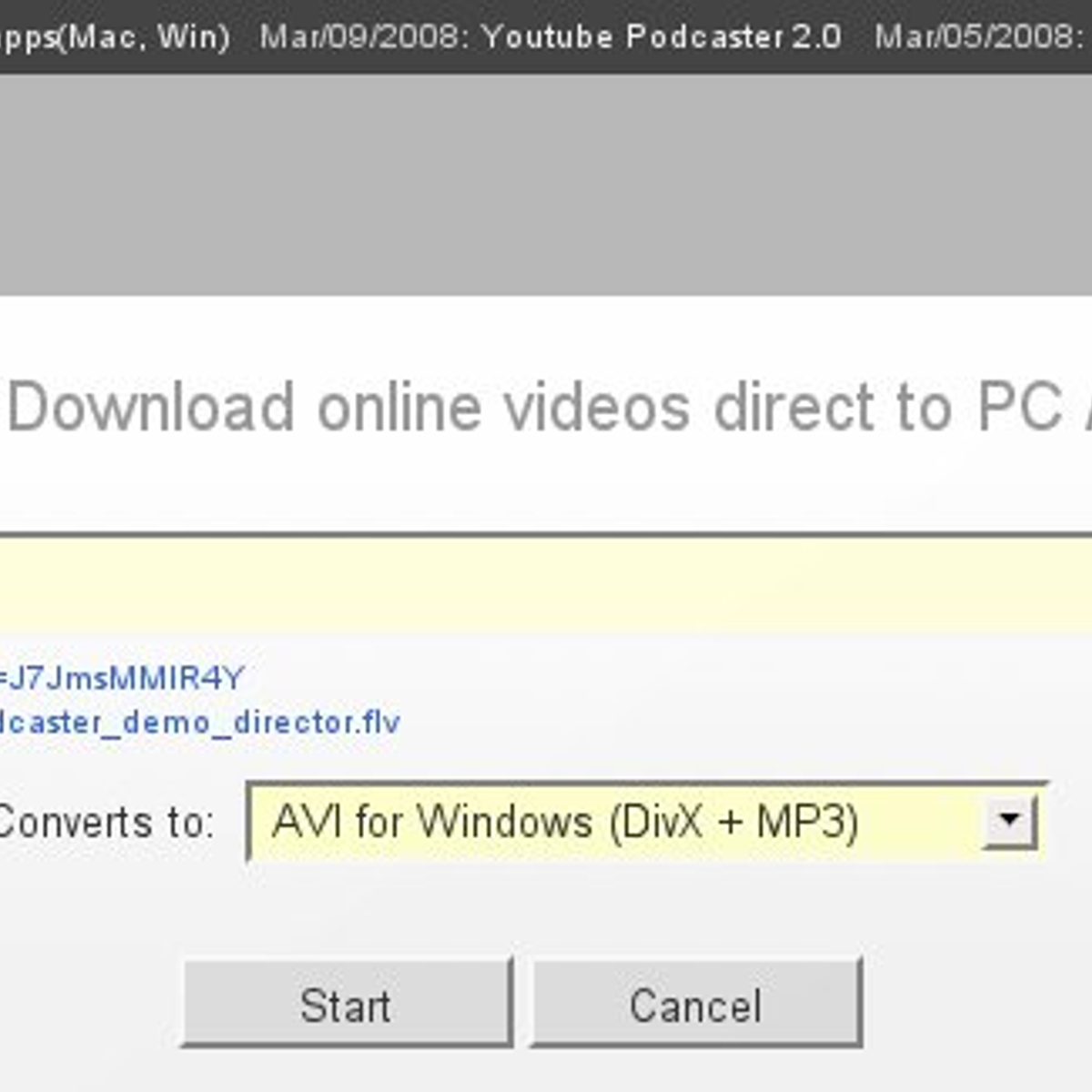
Task: Open the caster_demo_director.flv file link
Action: 198,723
